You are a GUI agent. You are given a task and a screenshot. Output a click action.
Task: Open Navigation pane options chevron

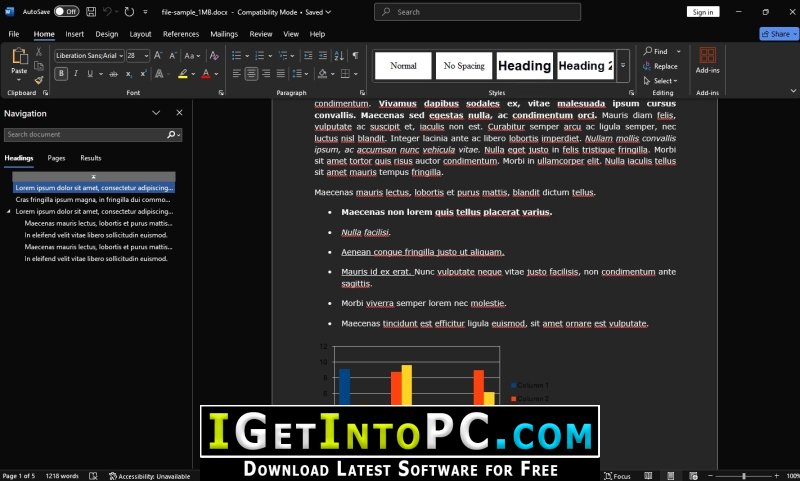pyautogui.click(x=156, y=113)
